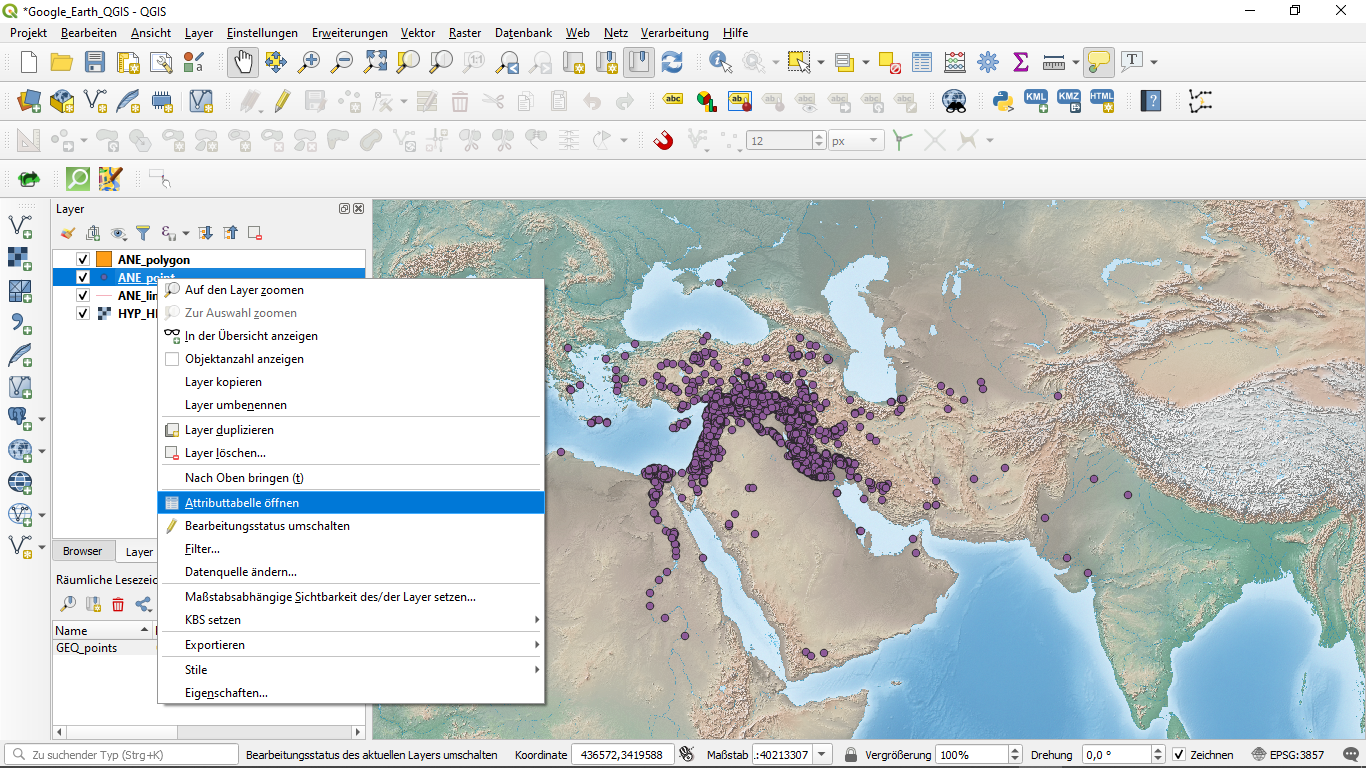Open the help book icon
The height and width of the screenshot is (768, 1366).
[x=1152, y=101]
